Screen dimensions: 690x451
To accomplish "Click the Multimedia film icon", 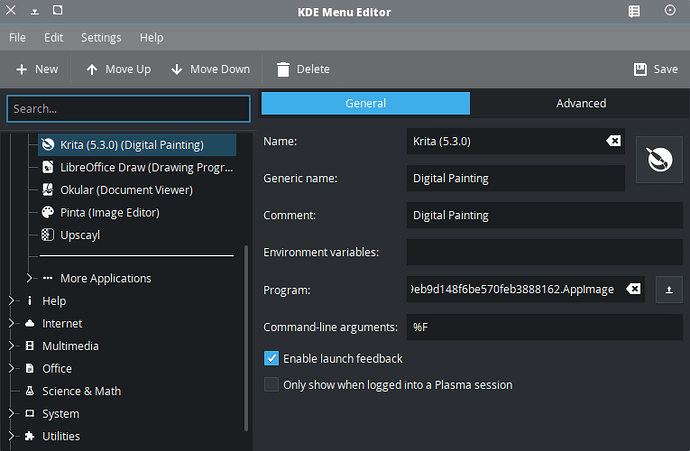I will (x=29, y=346).
